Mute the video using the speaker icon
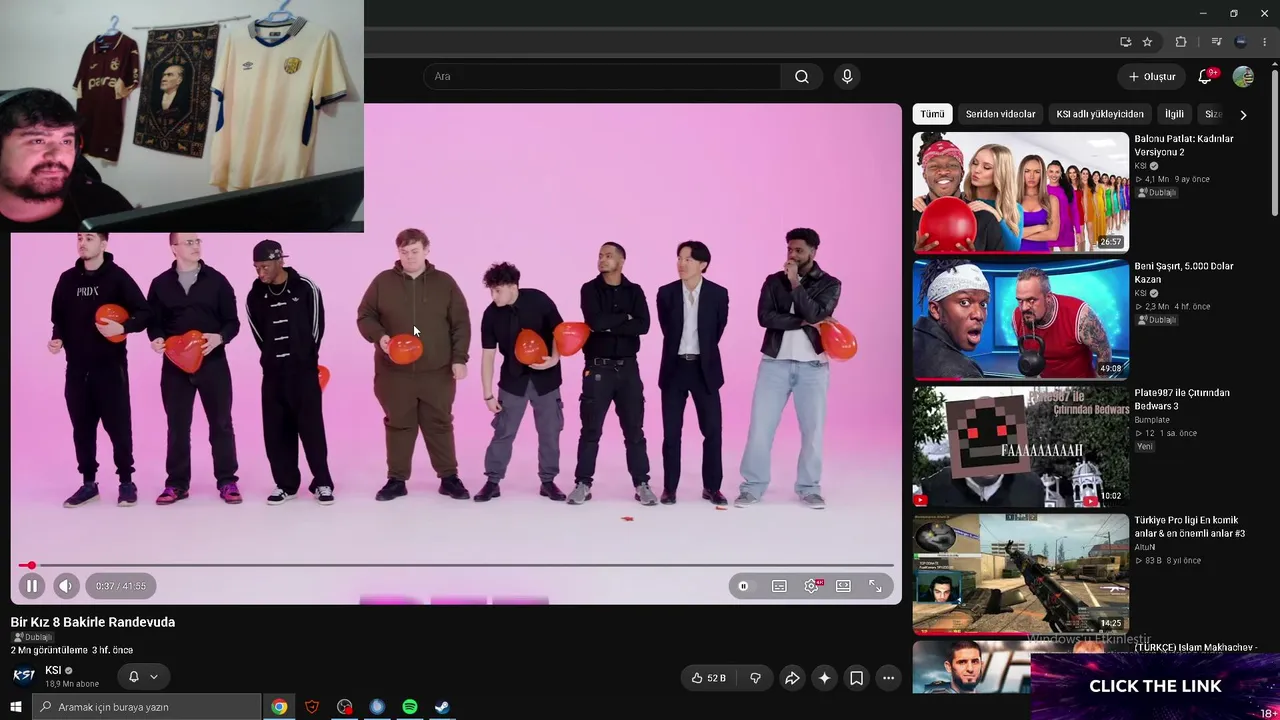The width and height of the screenshot is (1280, 720). (65, 586)
